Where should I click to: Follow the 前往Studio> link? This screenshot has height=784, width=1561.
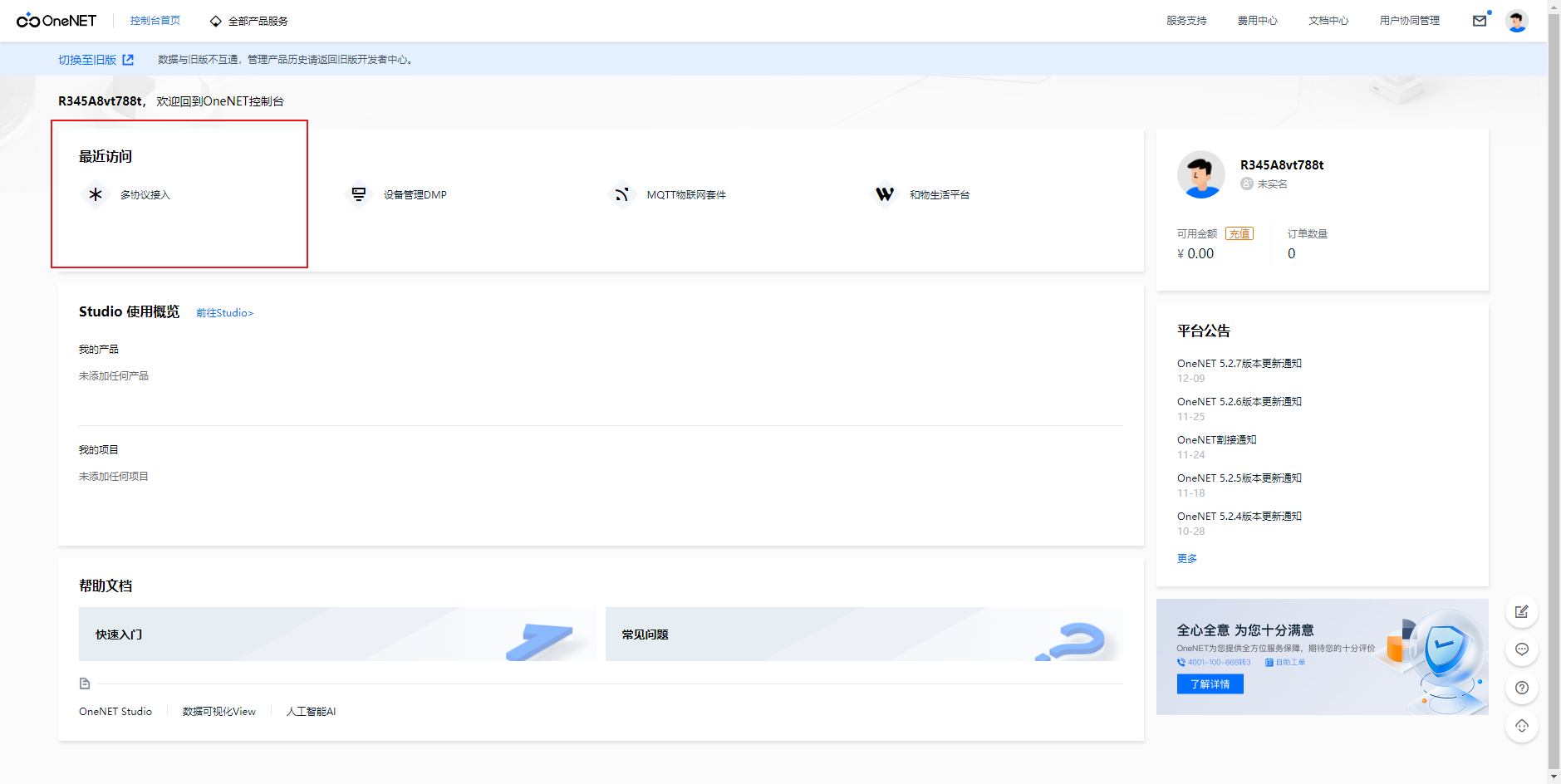[225, 313]
